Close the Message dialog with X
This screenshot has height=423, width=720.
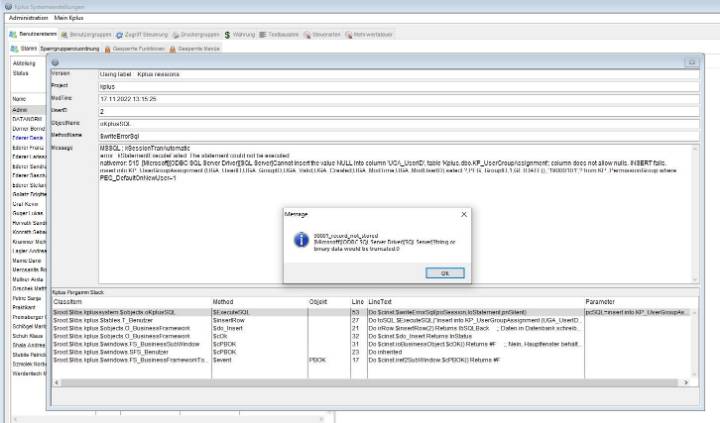point(463,214)
